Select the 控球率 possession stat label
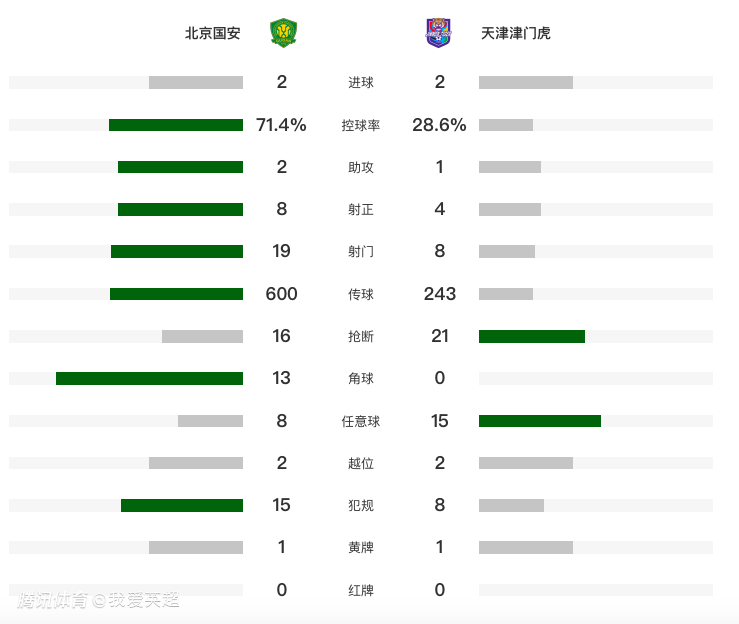Viewport: 739px width, 624px height. [x=361, y=125]
